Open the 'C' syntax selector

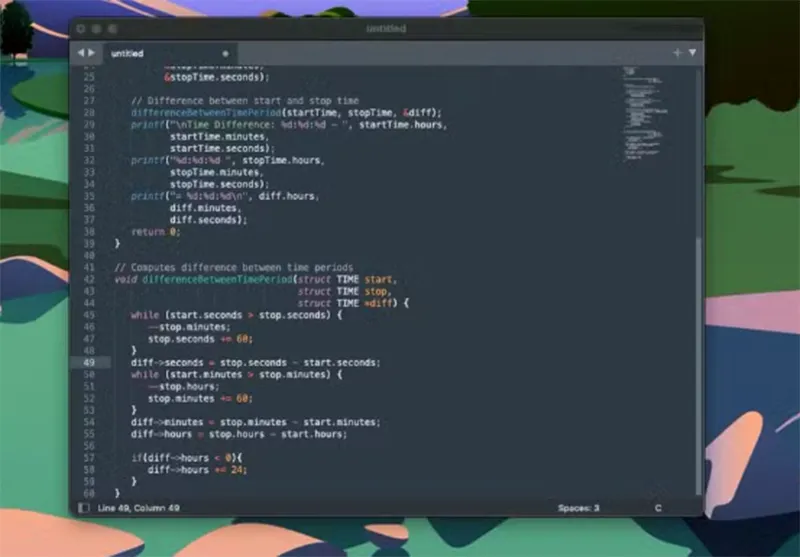point(658,508)
